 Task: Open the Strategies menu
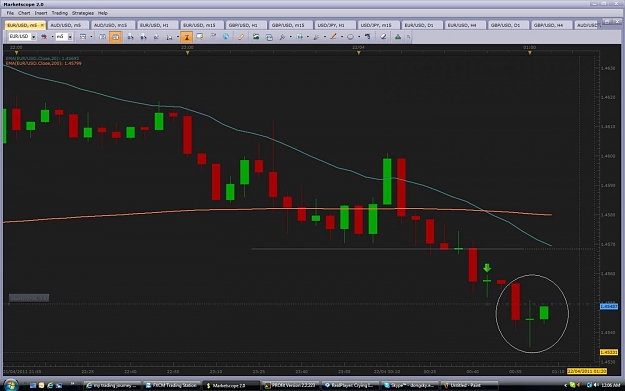pos(83,13)
